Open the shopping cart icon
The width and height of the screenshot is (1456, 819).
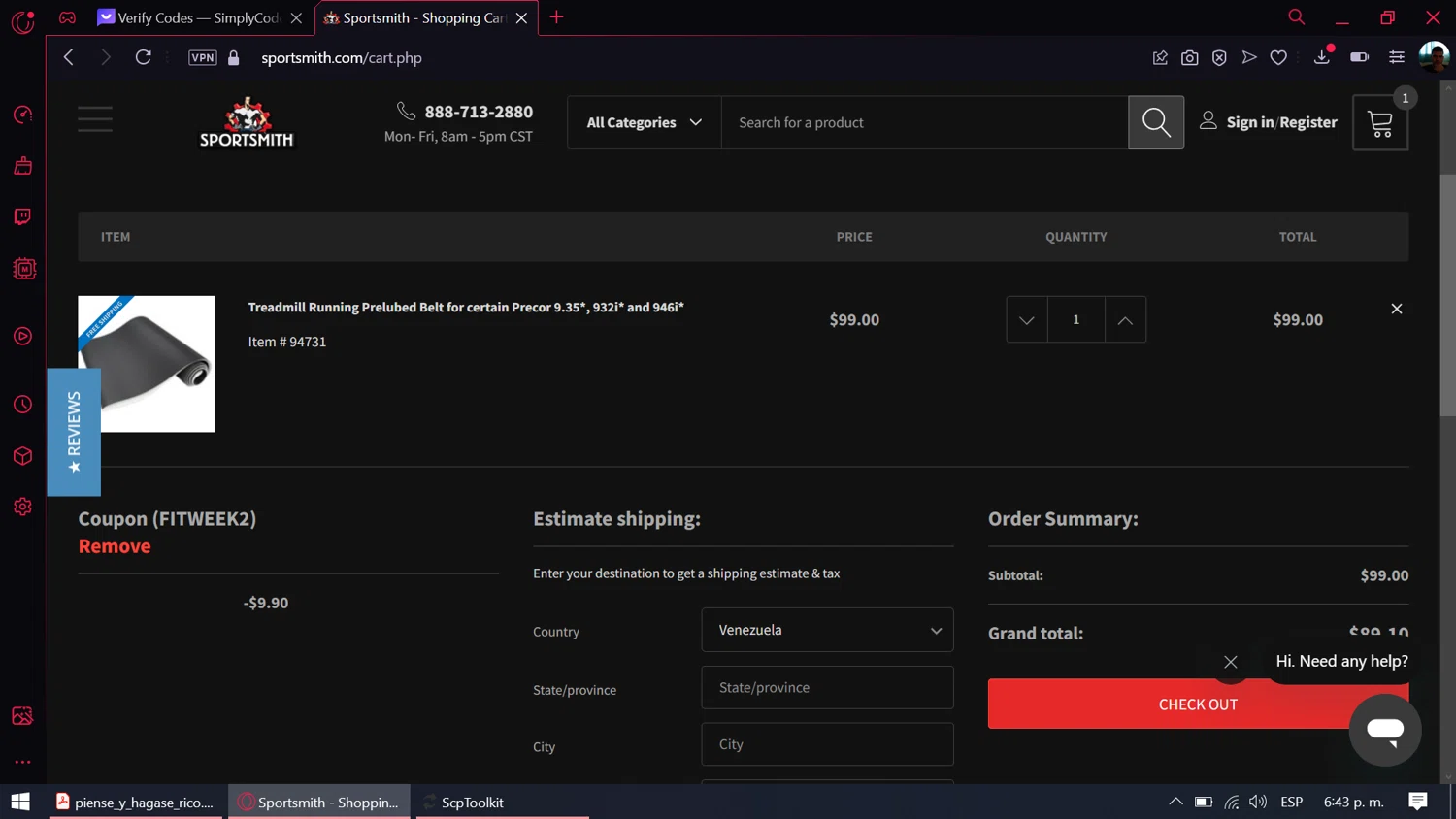click(1380, 122)
